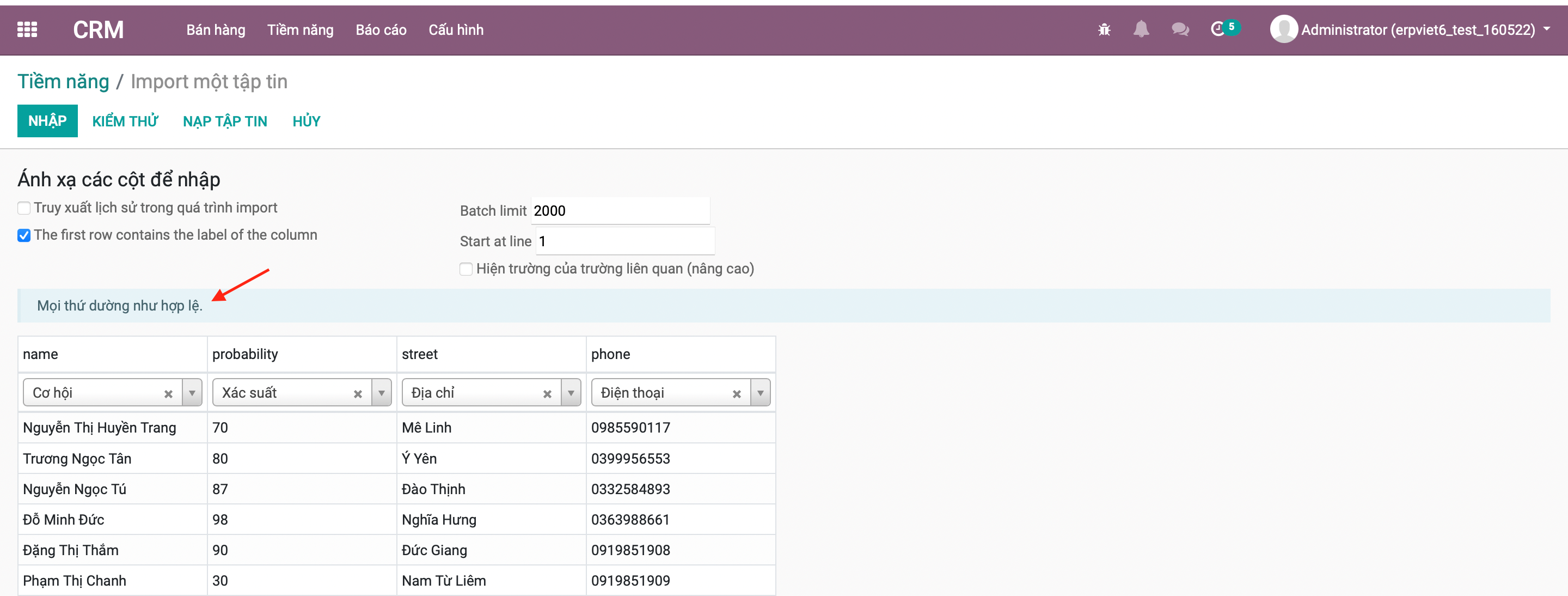Click the Mê Linh street cell
Image resolution: width=1568 pixels, height=596 pixels.
pyautogui.click(x=491, y=428)
